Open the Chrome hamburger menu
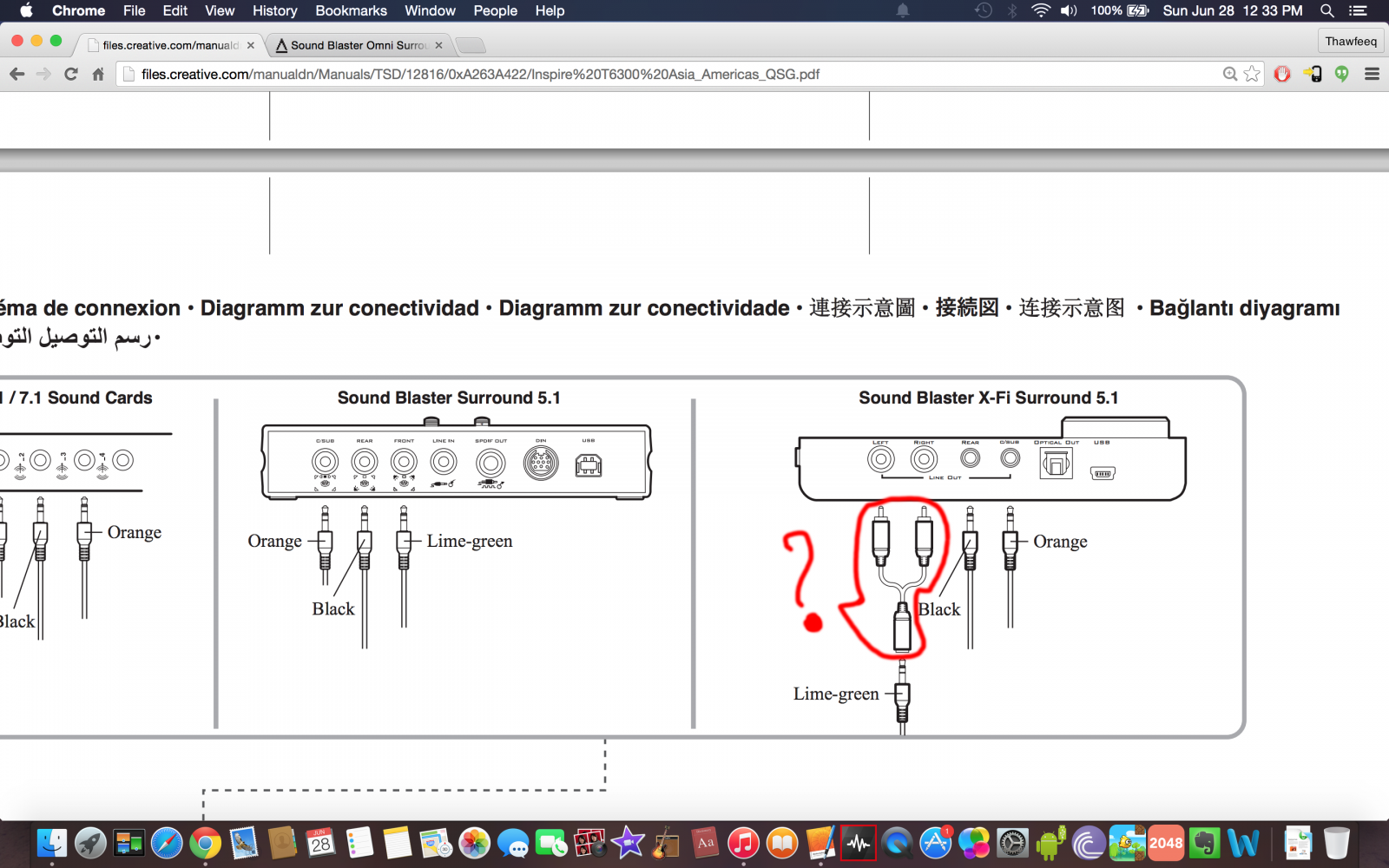Screen dimensions: 1389x868 point(1373,74)
